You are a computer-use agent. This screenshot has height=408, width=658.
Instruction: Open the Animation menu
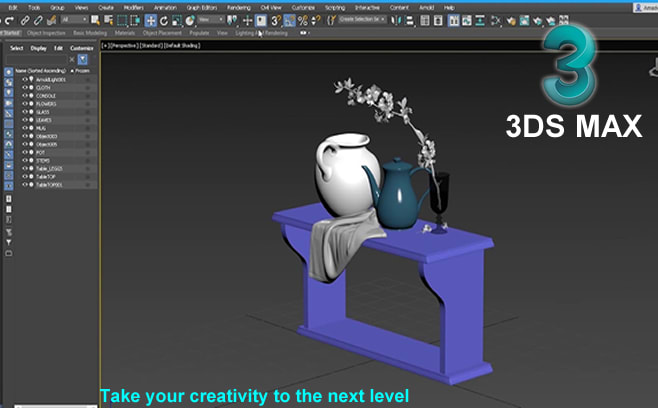(x=165, y=8)
